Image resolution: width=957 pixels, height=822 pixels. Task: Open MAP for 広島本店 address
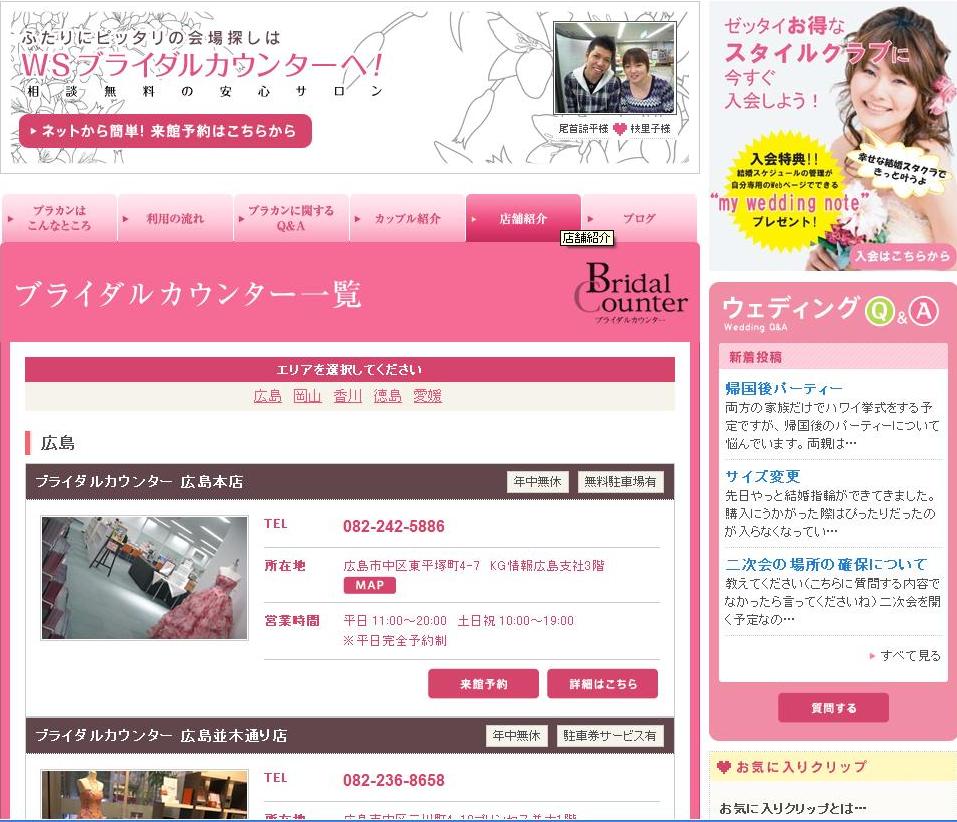(369, 585)
